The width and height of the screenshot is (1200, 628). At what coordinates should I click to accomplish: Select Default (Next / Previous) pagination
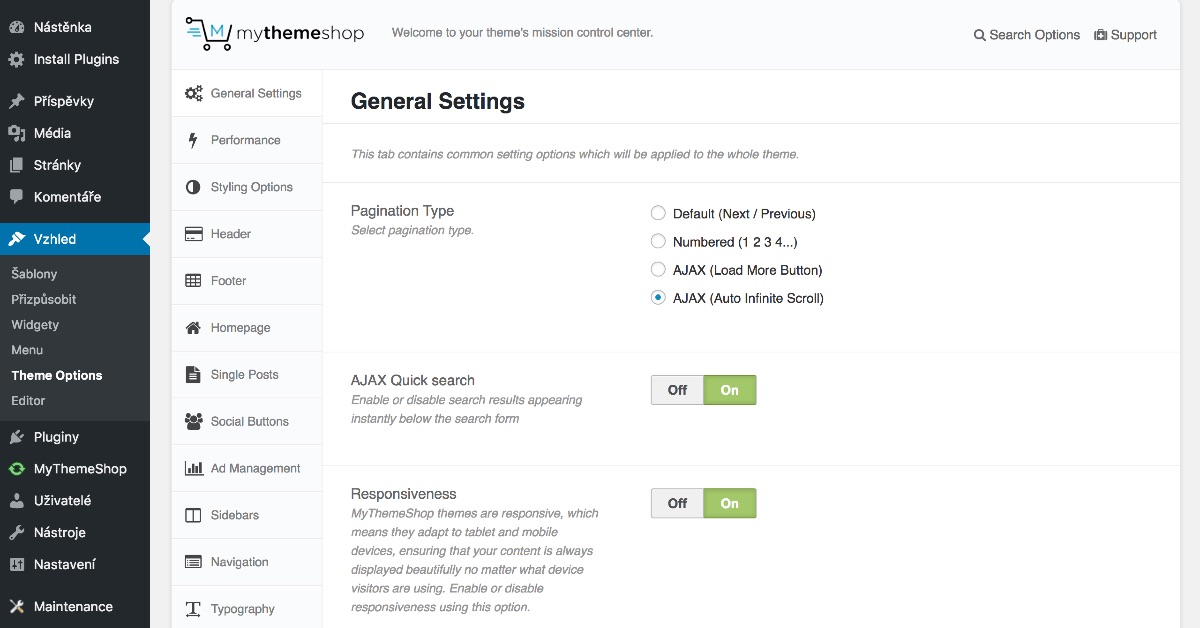tap(658, 213)
